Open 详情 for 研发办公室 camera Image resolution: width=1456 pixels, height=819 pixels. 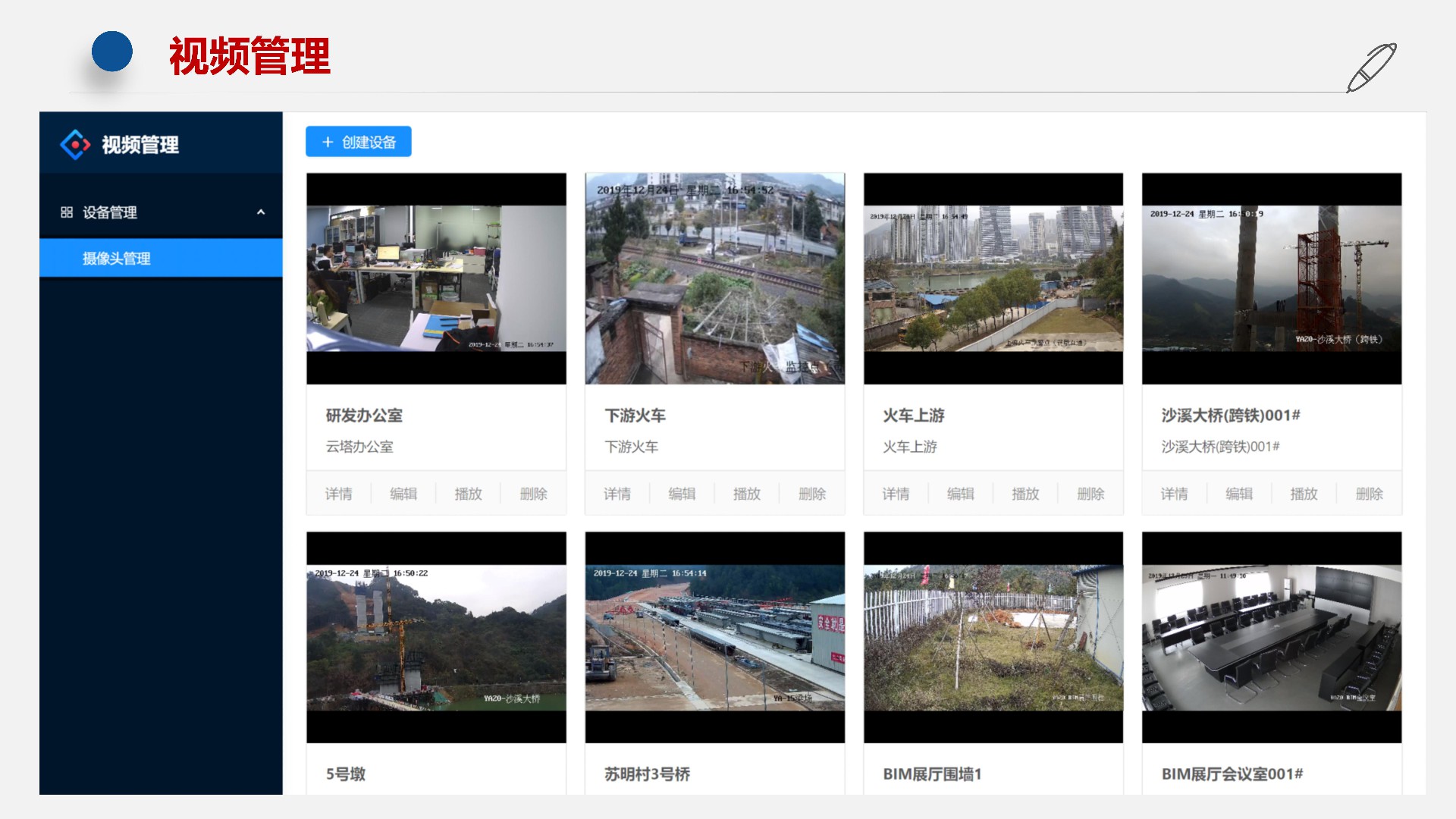click(x=338, y=494)
